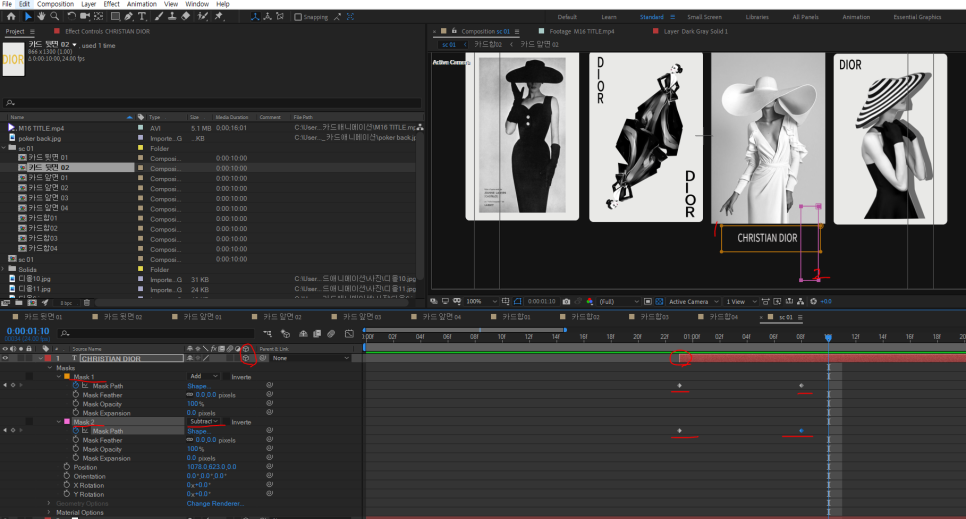The height and width of the screenshot is (519, 966).
Task: Open Show Channel and color management icon
Action: [x=590, y=301]
